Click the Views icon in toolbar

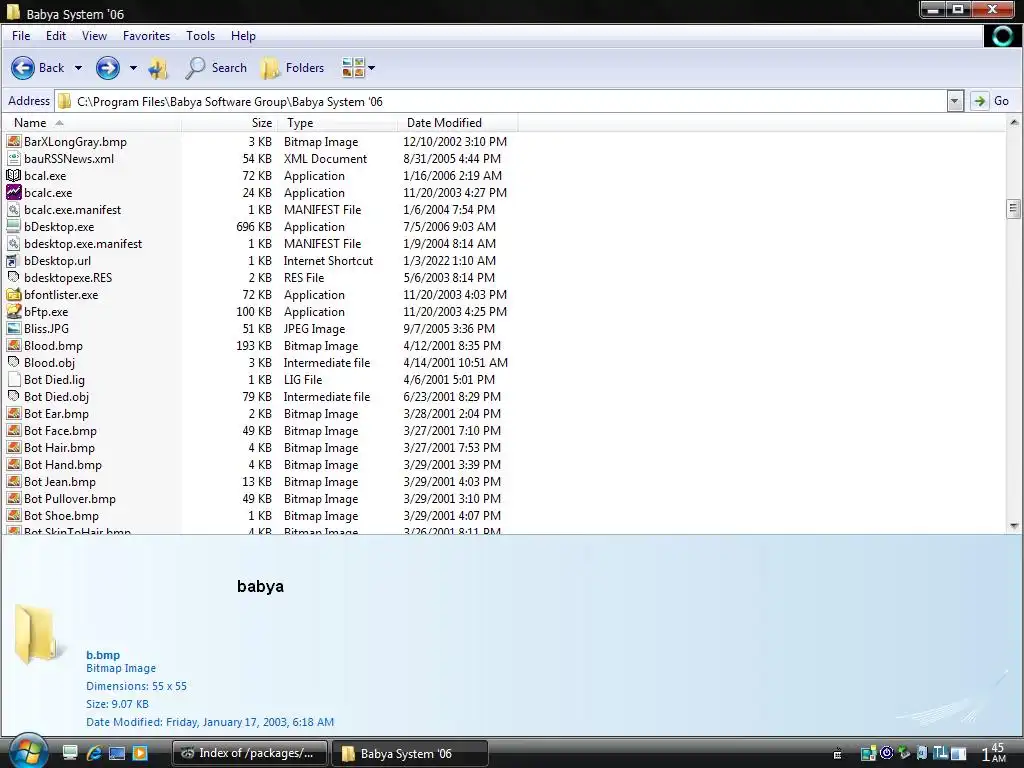click(x=353, y=68)
